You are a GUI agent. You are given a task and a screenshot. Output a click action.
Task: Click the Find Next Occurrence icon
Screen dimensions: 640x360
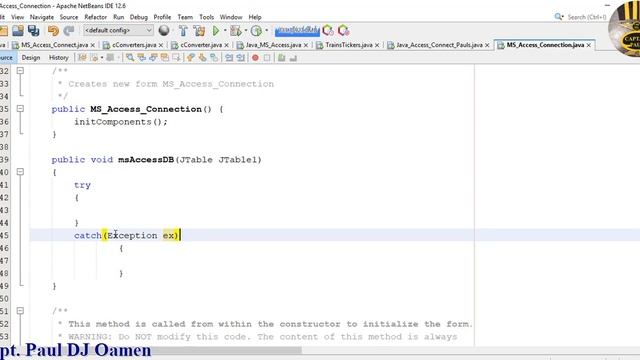(x=153, y=58)
